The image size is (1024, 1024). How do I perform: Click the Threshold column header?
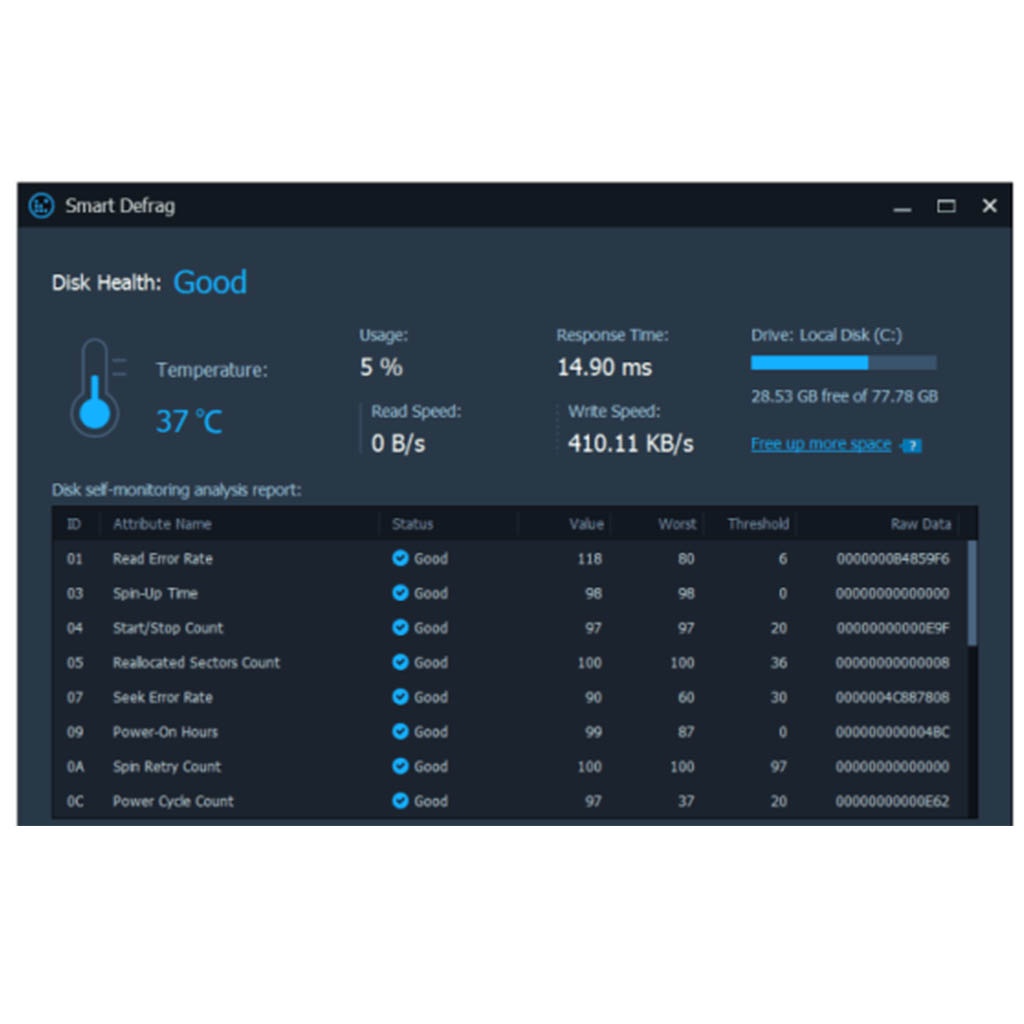pyautogui.click(x=758, y=524)
